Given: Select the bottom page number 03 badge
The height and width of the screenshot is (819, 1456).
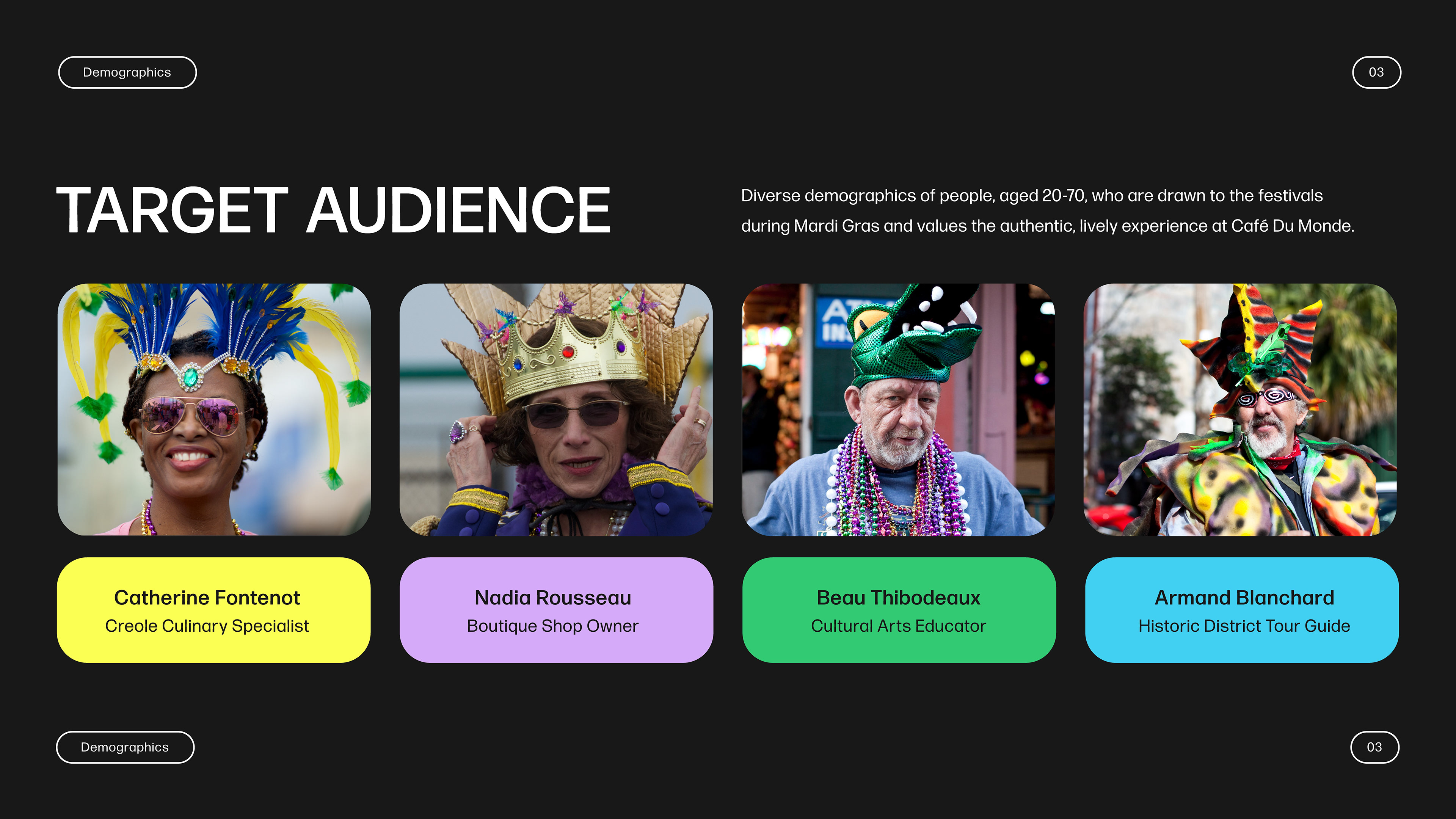Looking at the screenshot, I should pyautogui.click(x=1374, y=747).
